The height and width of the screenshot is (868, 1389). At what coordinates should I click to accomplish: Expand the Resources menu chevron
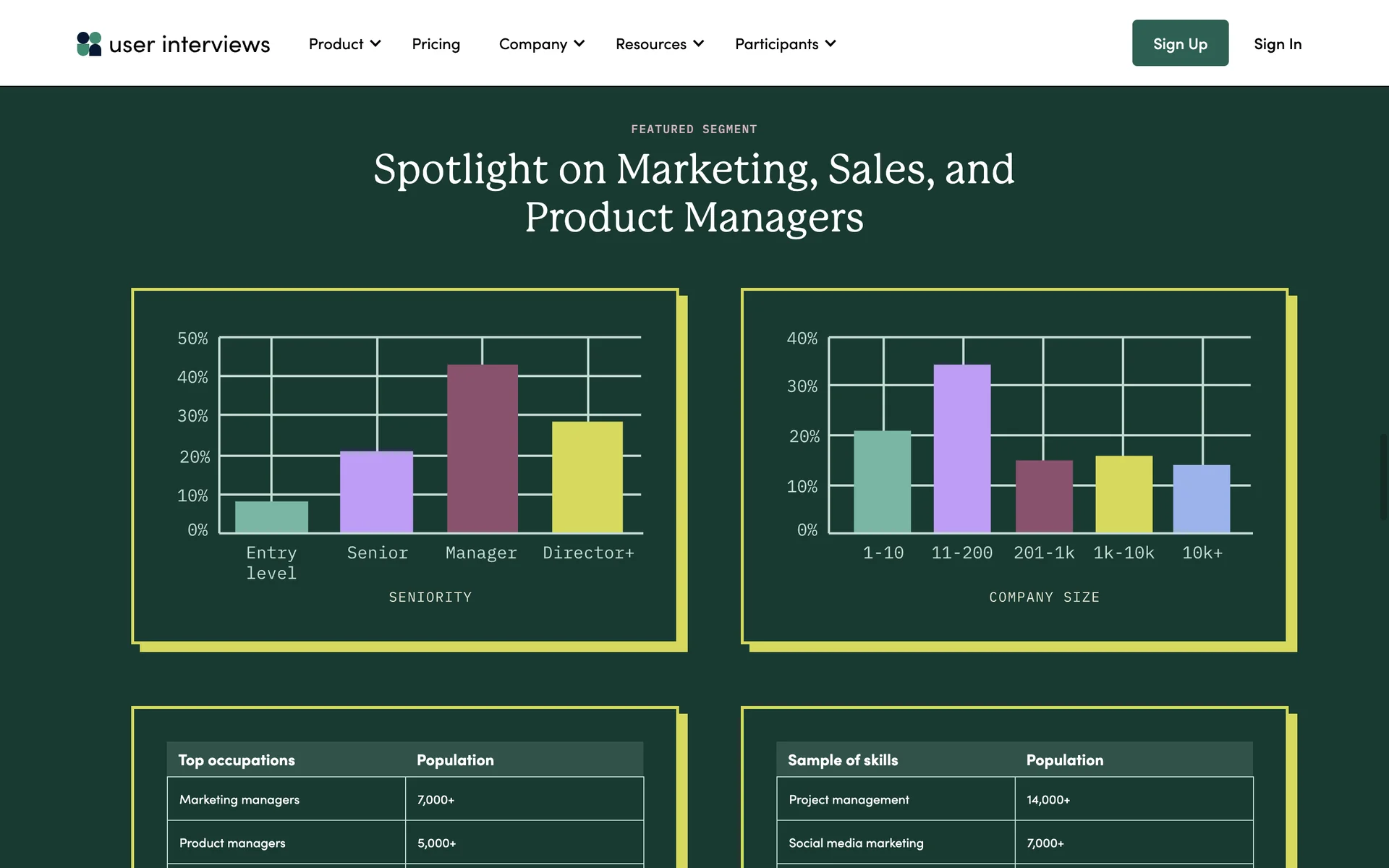coord(698,43)
